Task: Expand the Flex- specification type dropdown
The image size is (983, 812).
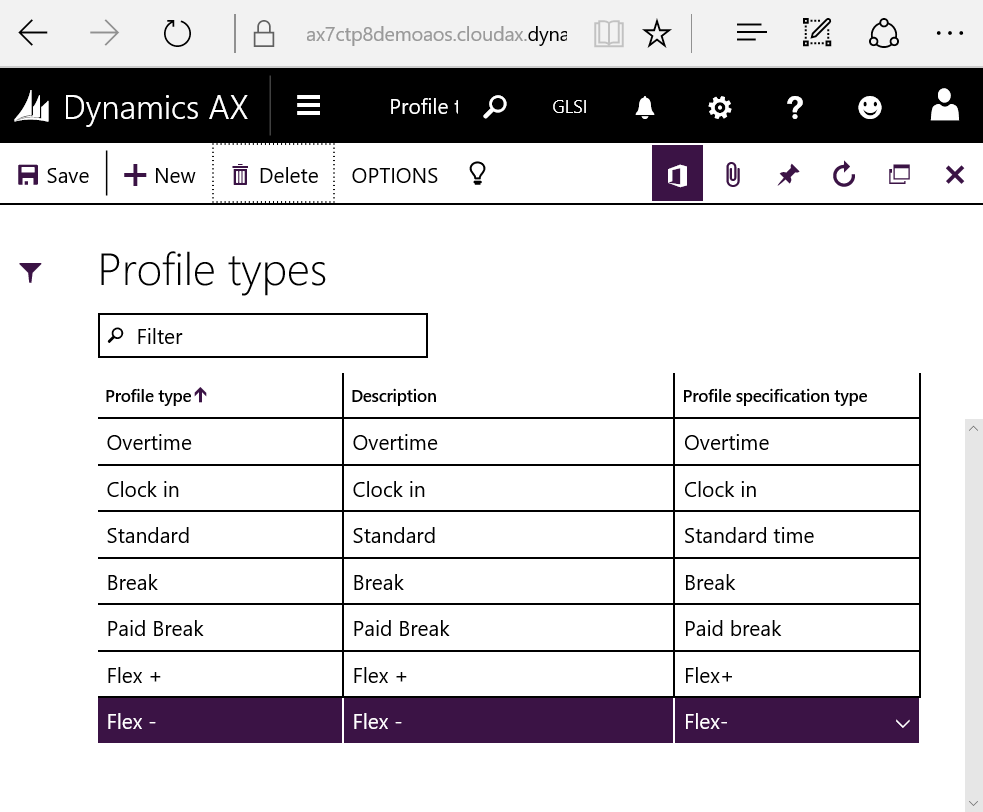Action: click(902, 723)
